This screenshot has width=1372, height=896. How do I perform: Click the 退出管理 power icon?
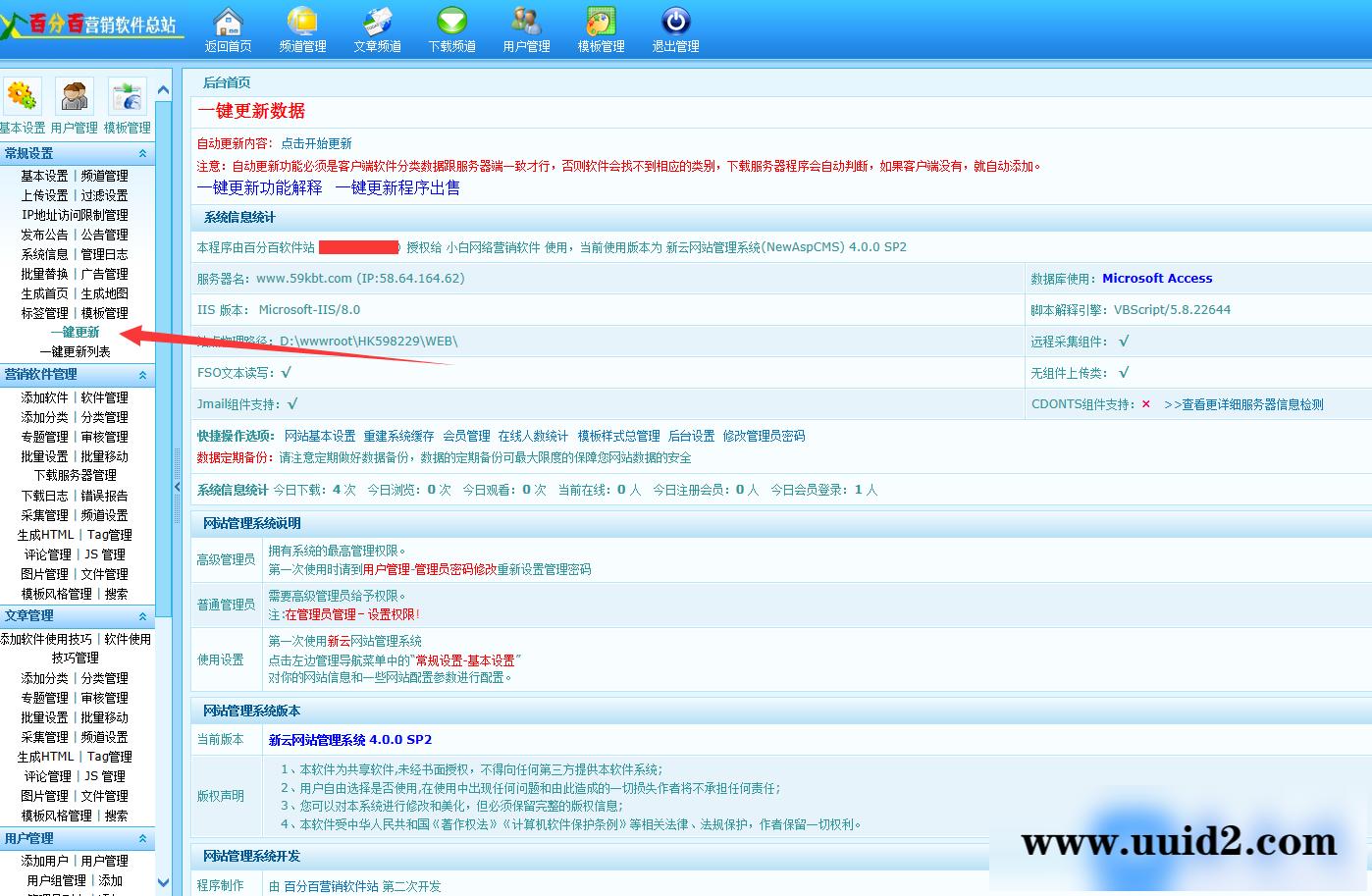point(674,27)
